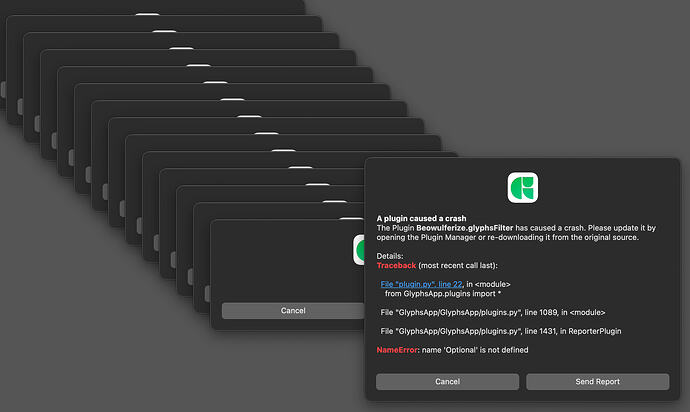Click the line 1431 ReporterPlugin traceback line

[501, 331]
